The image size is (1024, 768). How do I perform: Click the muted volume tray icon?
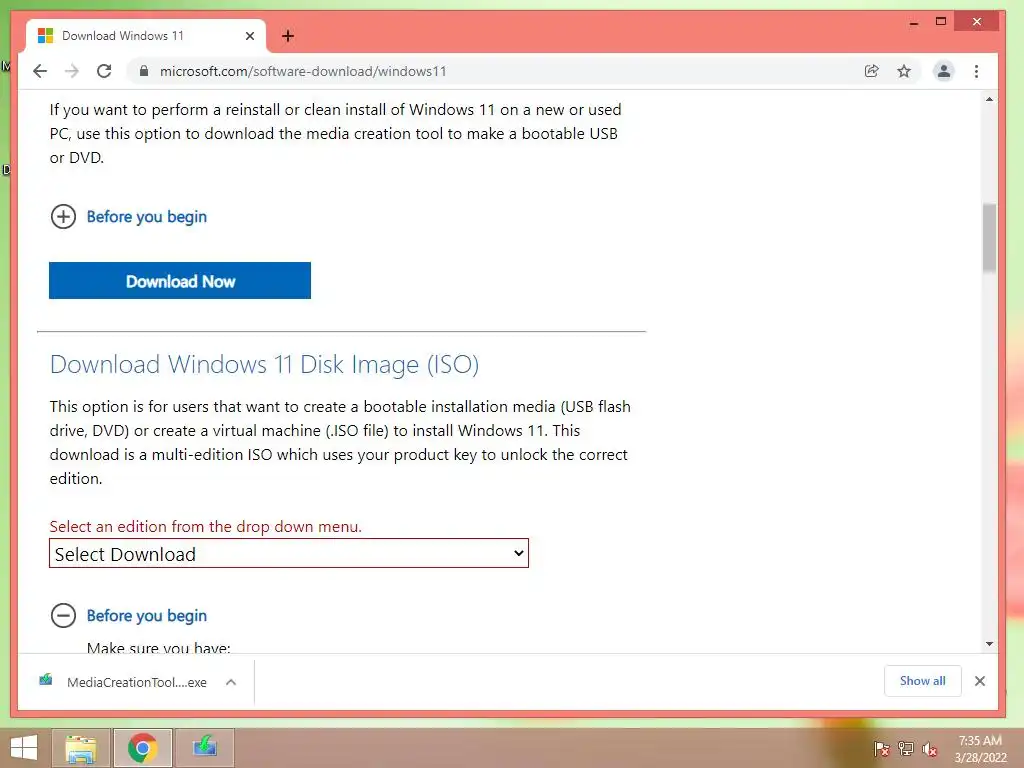tap(929, 749)
